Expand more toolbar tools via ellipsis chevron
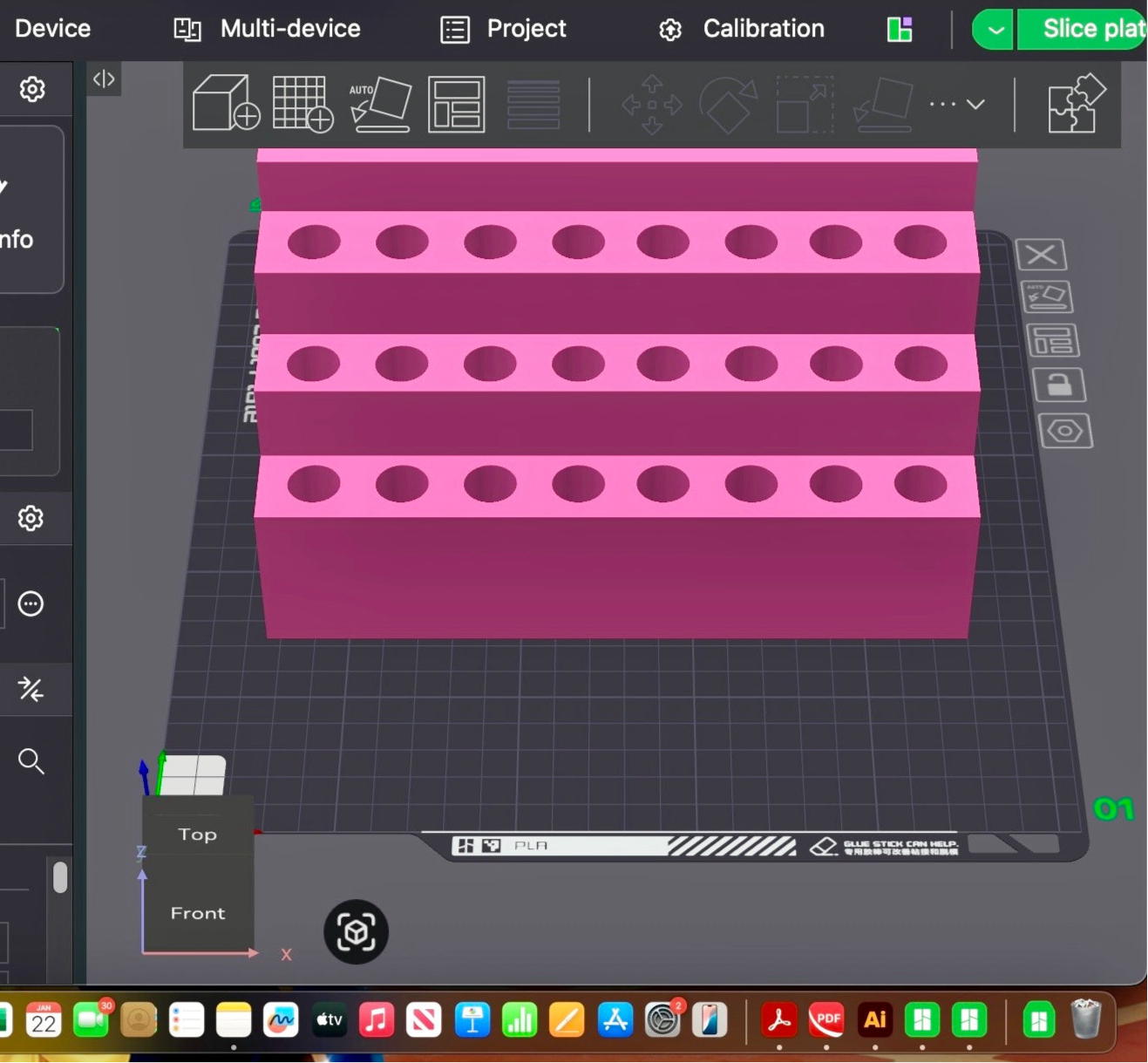Viewport: 1148px width, 1063px height. pos(957,104)
